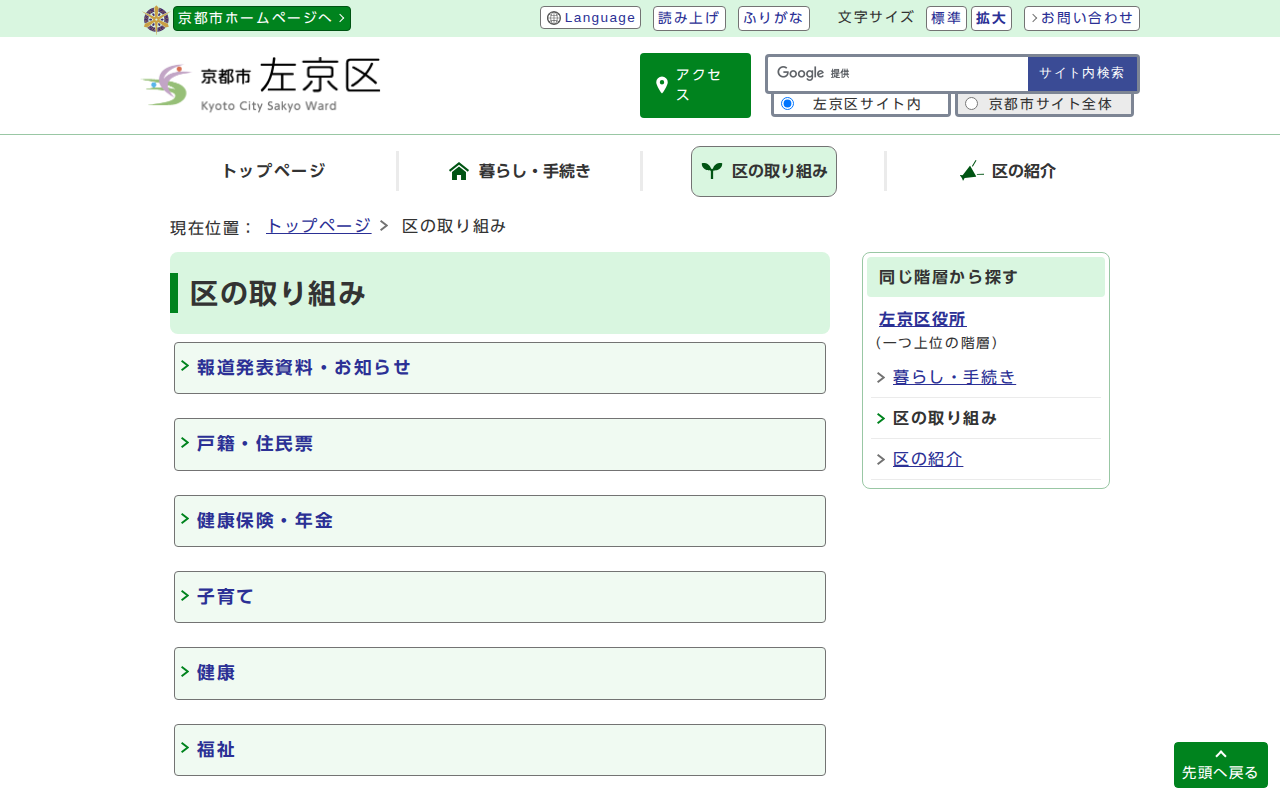Select the 左京区サイト内 radio button
This screenshot has height=800, width=1280.
click(787, 104)
